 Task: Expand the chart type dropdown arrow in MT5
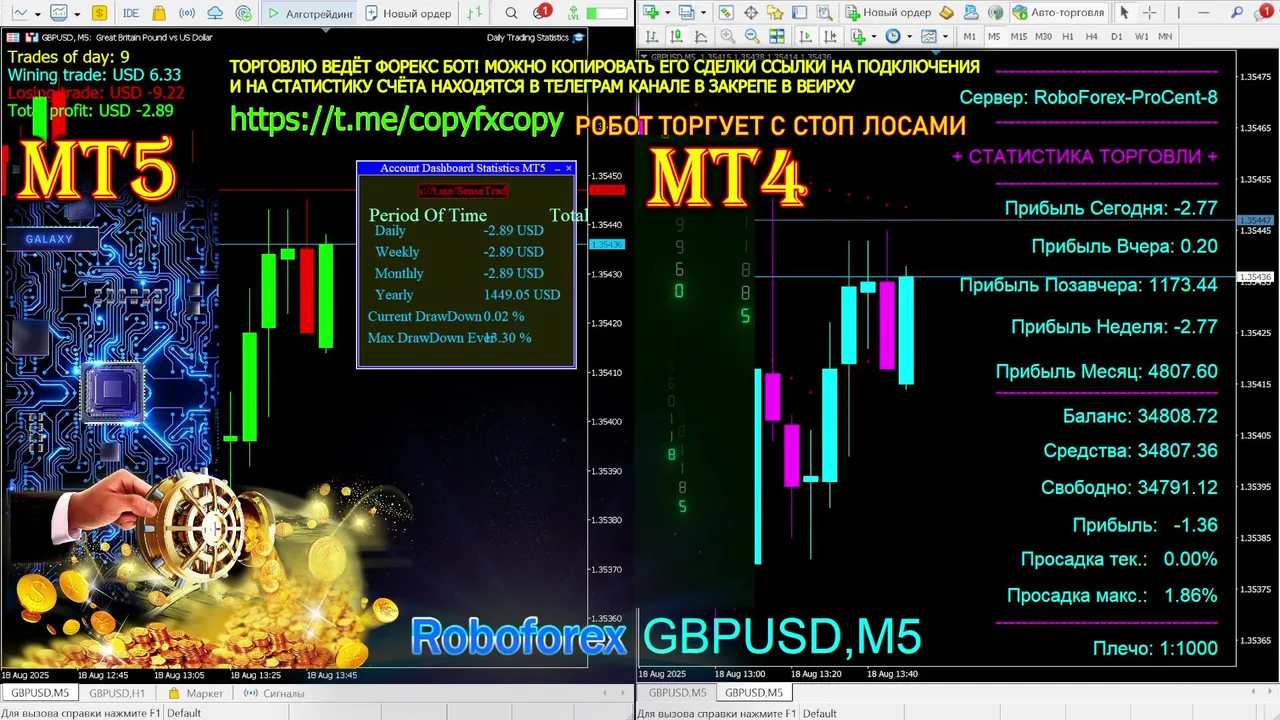tap(38, 14)
